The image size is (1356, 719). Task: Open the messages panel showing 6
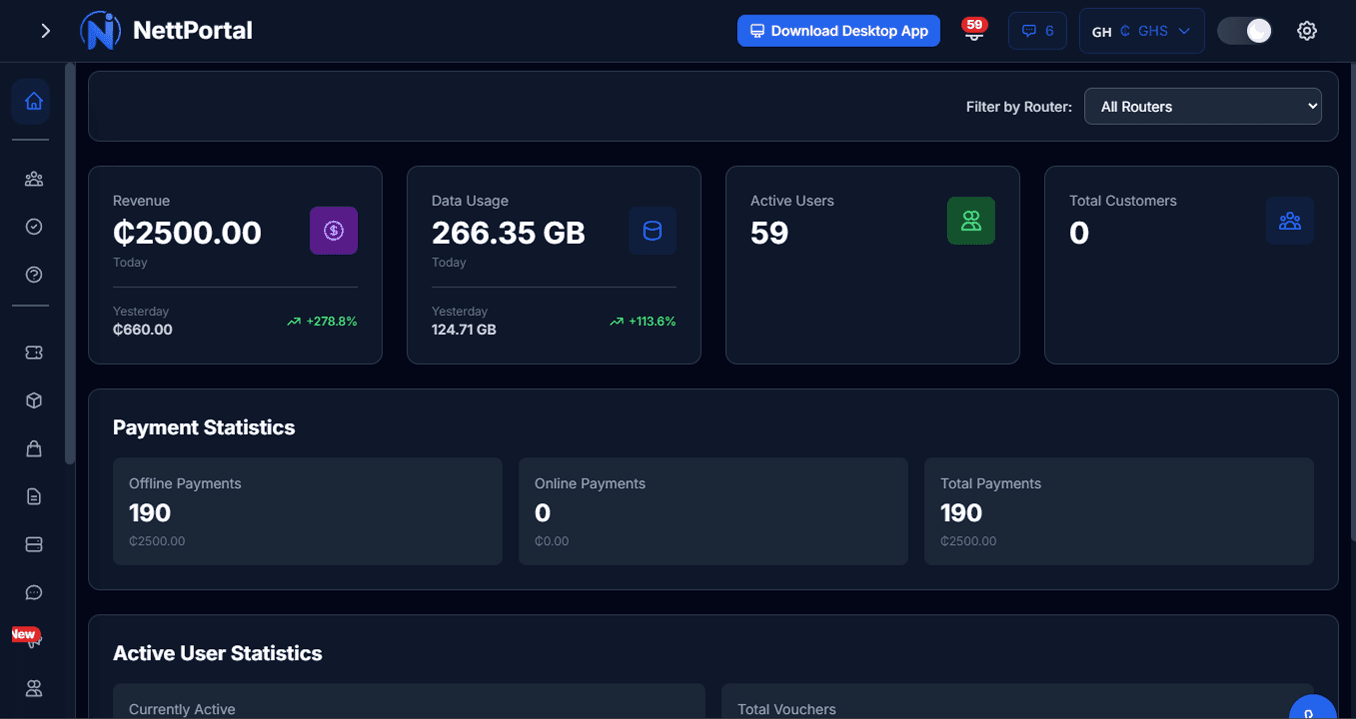point(1037,30)
